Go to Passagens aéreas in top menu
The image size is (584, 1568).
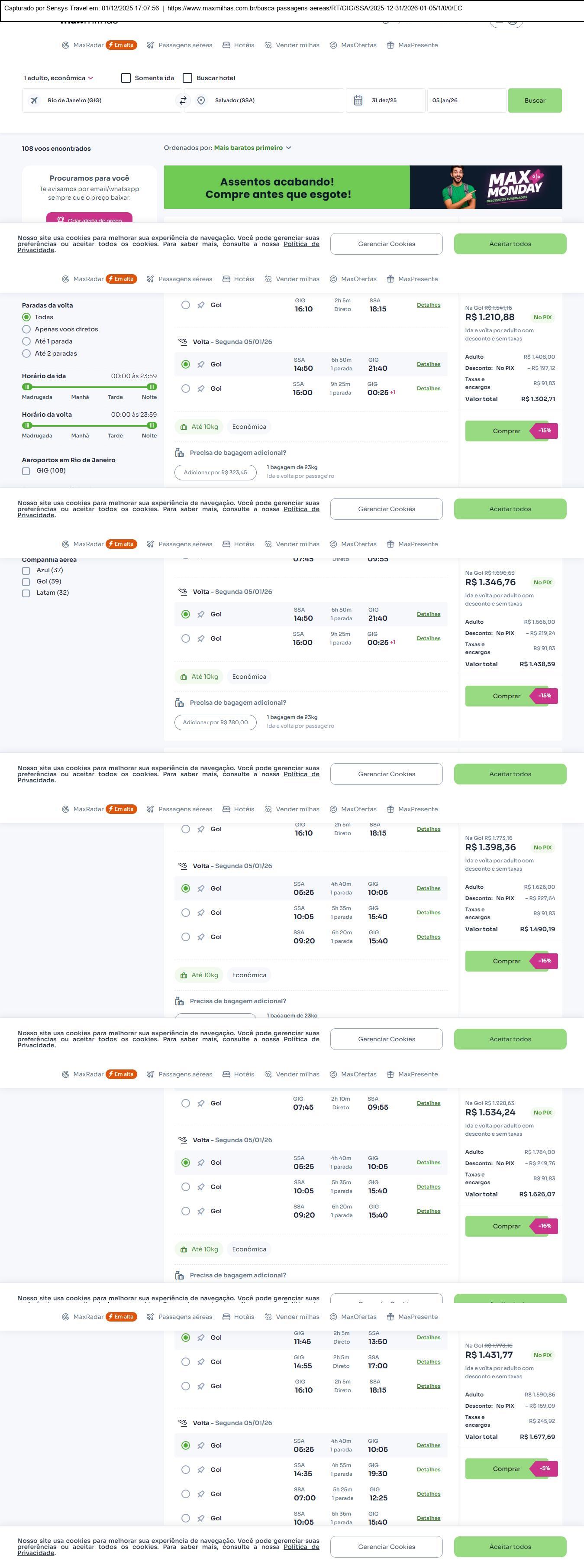pos(185,45)
